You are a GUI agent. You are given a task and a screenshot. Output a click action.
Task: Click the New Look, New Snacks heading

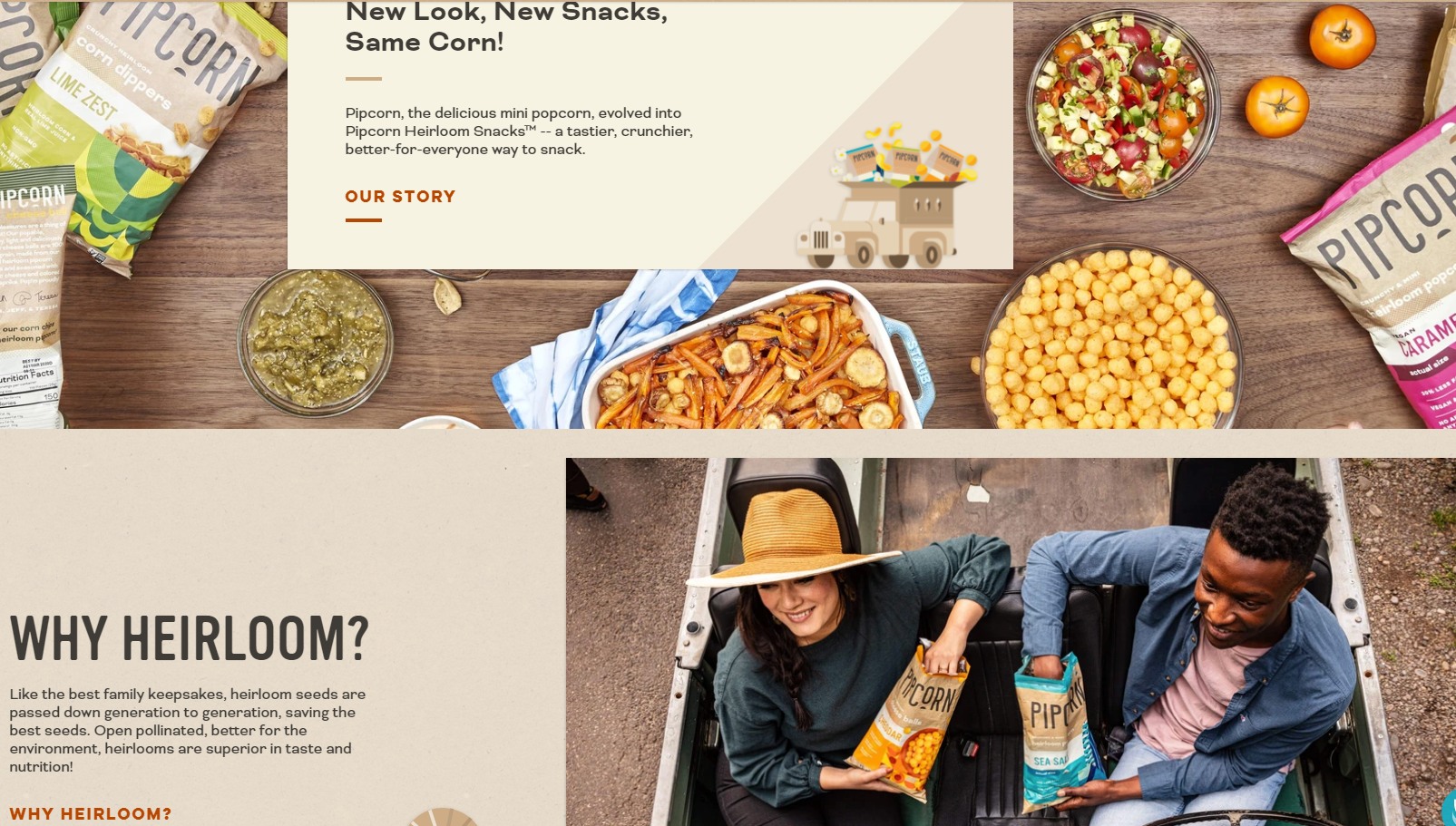point(506,26)
